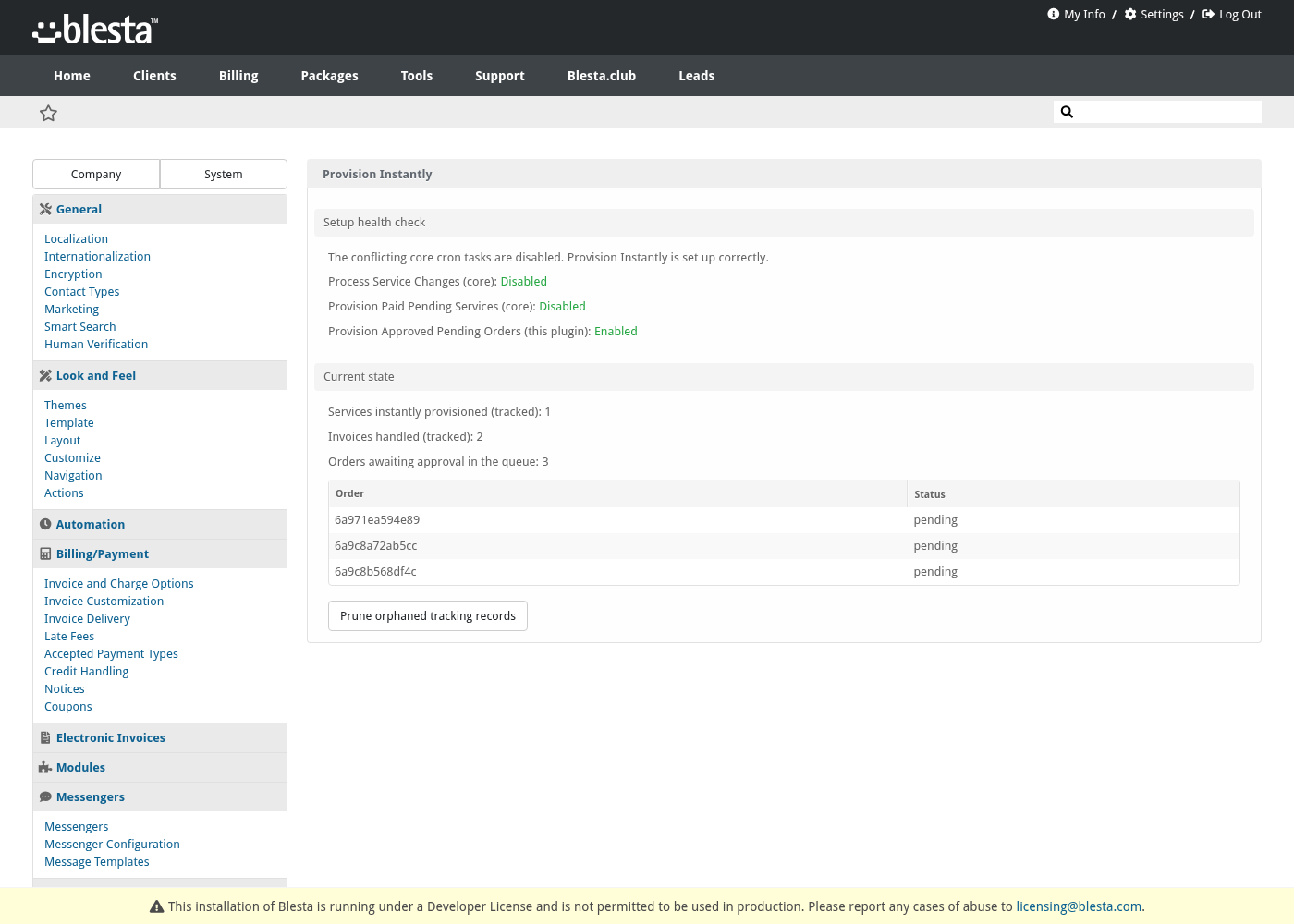Click the General section tools icon
This screenshot has height=924, width=1294.
point(45,209)
